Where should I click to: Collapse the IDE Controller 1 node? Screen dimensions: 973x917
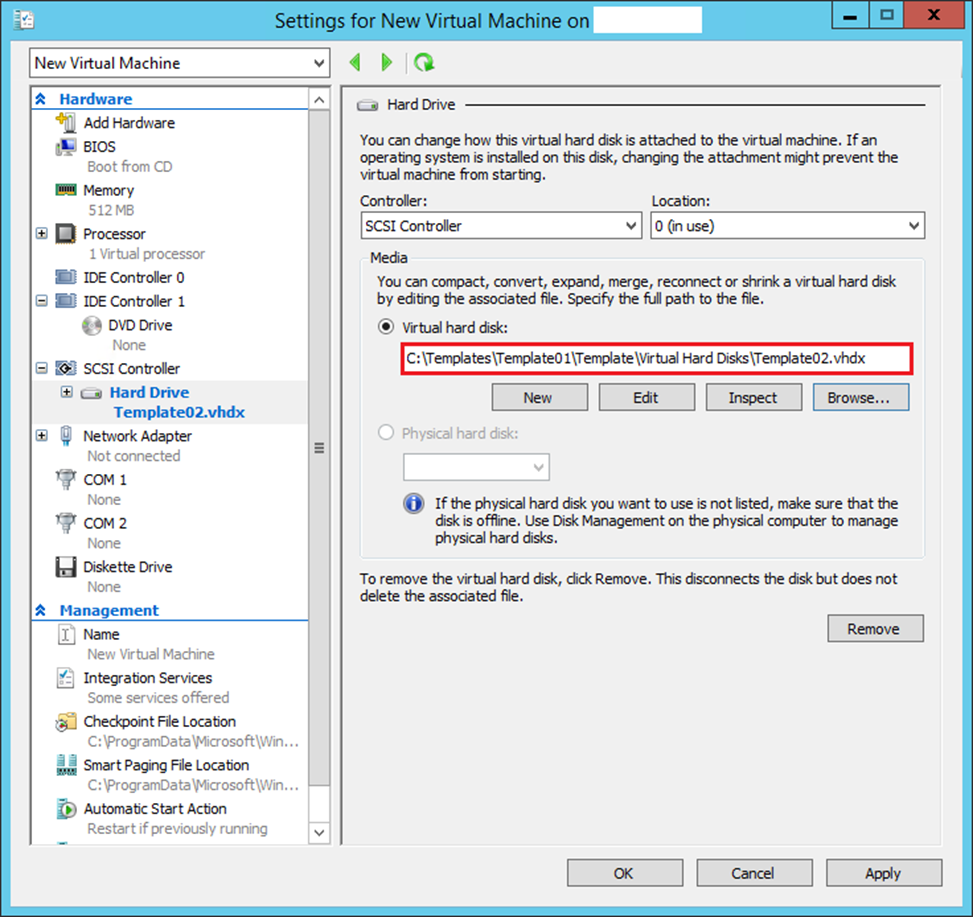point(42,301)
